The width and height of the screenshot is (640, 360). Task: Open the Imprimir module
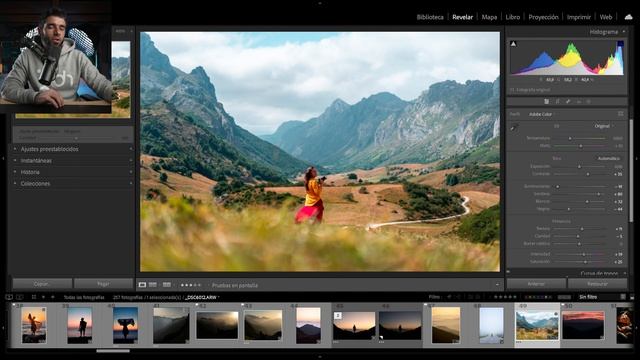(x=579, y=17)
